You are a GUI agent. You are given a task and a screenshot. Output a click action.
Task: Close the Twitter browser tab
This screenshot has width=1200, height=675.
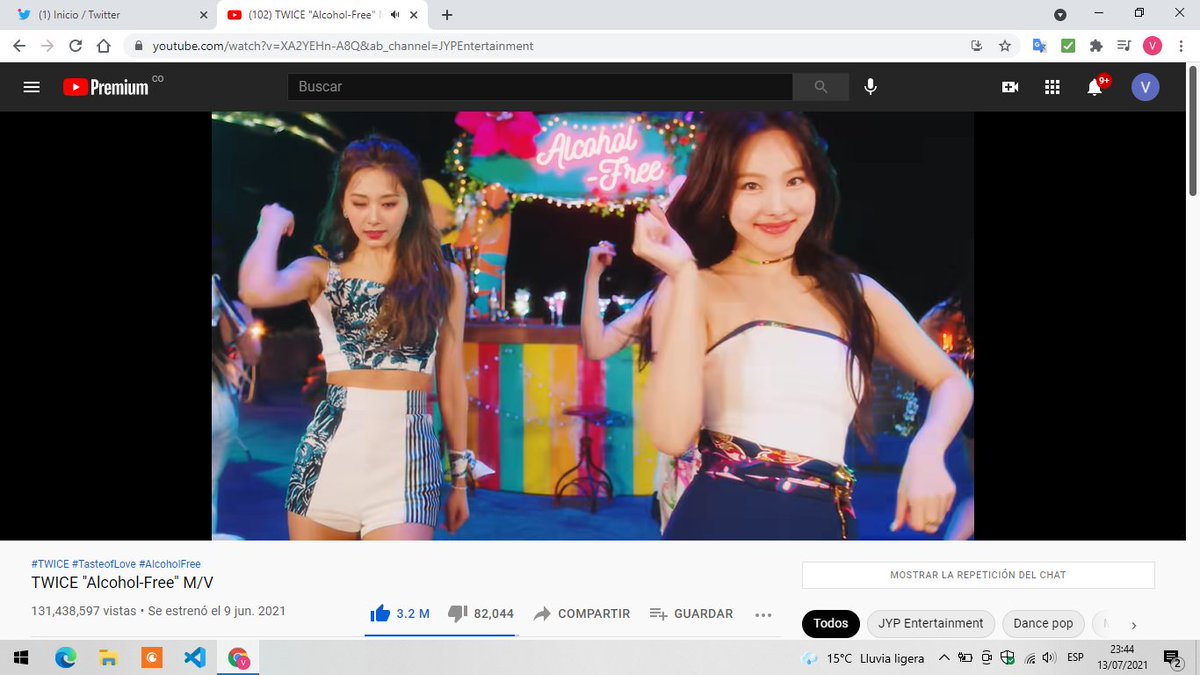[x=203, y=15]
